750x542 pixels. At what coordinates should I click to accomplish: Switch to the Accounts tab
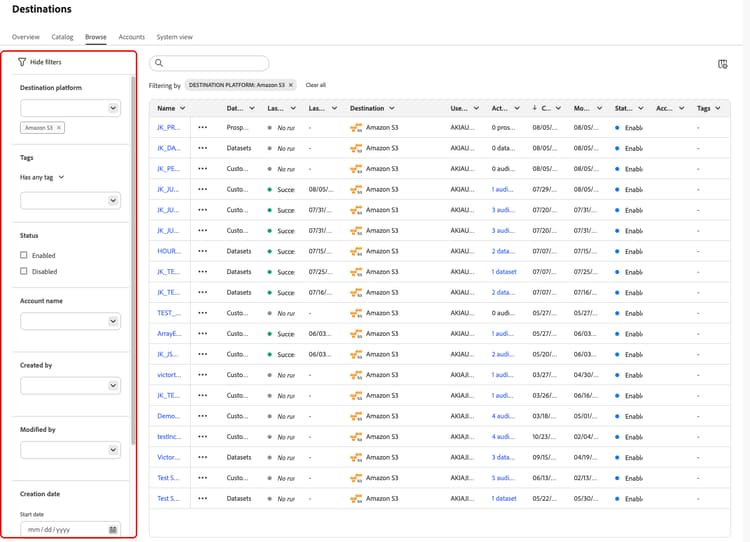point(132,37)
